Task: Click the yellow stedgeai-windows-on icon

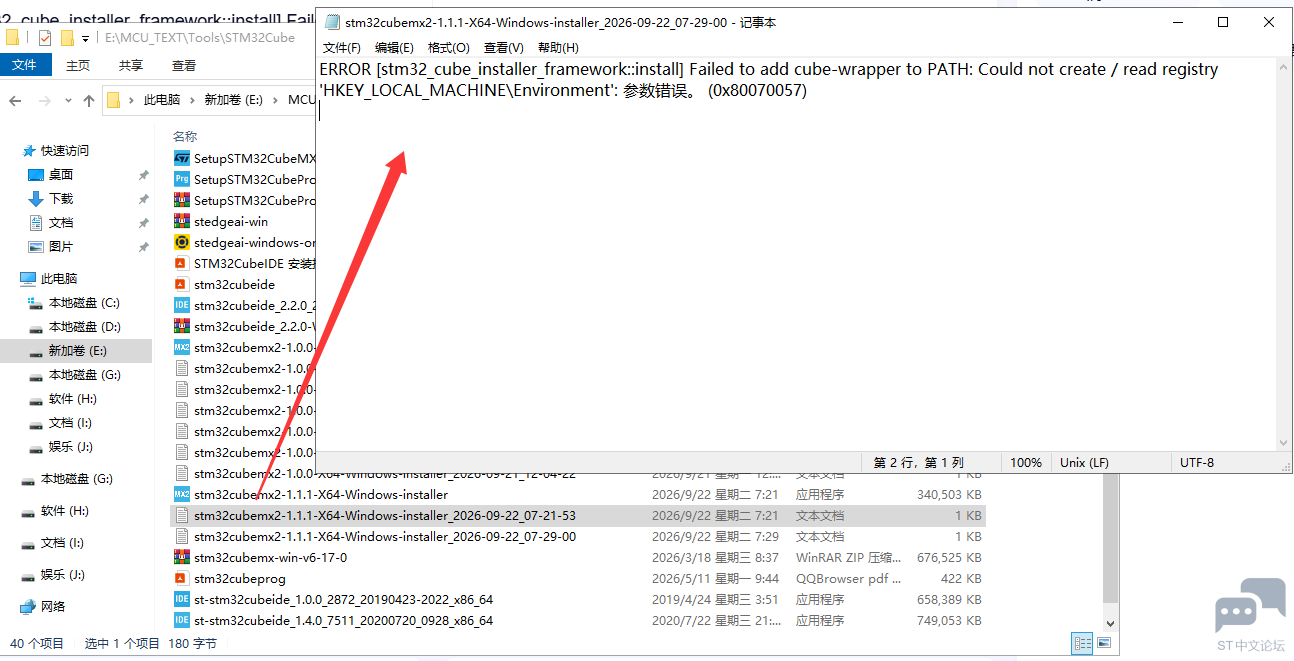Action: 181,242
